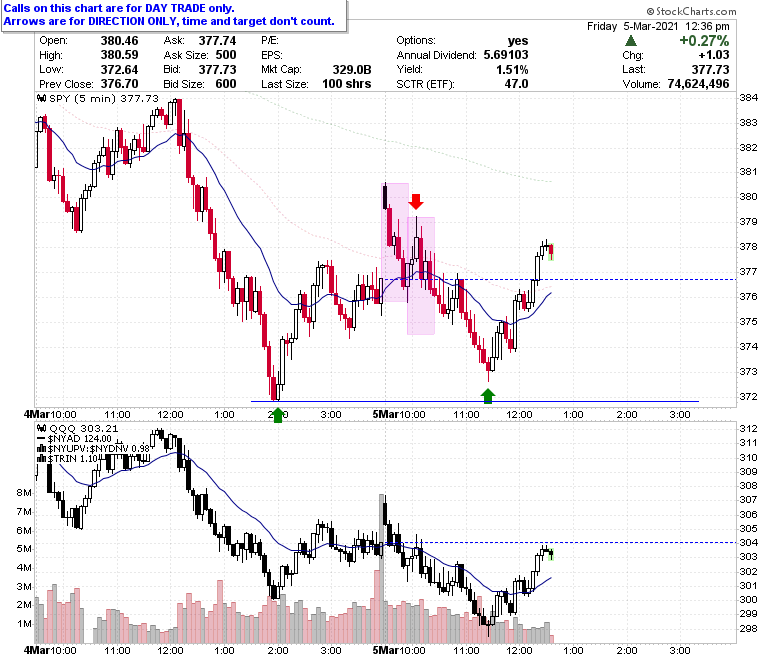Click the SCTR (ETF) value 47.0
The height and width of the screenshot is (659, 780).
516,84
